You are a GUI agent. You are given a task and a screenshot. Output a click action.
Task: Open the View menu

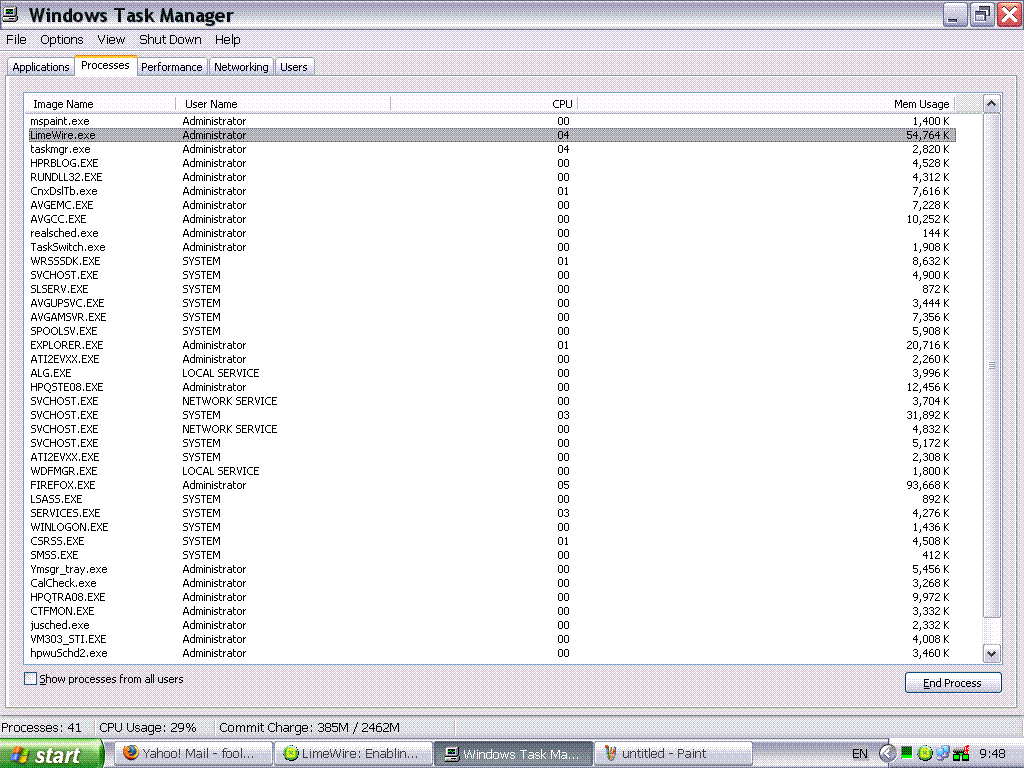111,39
